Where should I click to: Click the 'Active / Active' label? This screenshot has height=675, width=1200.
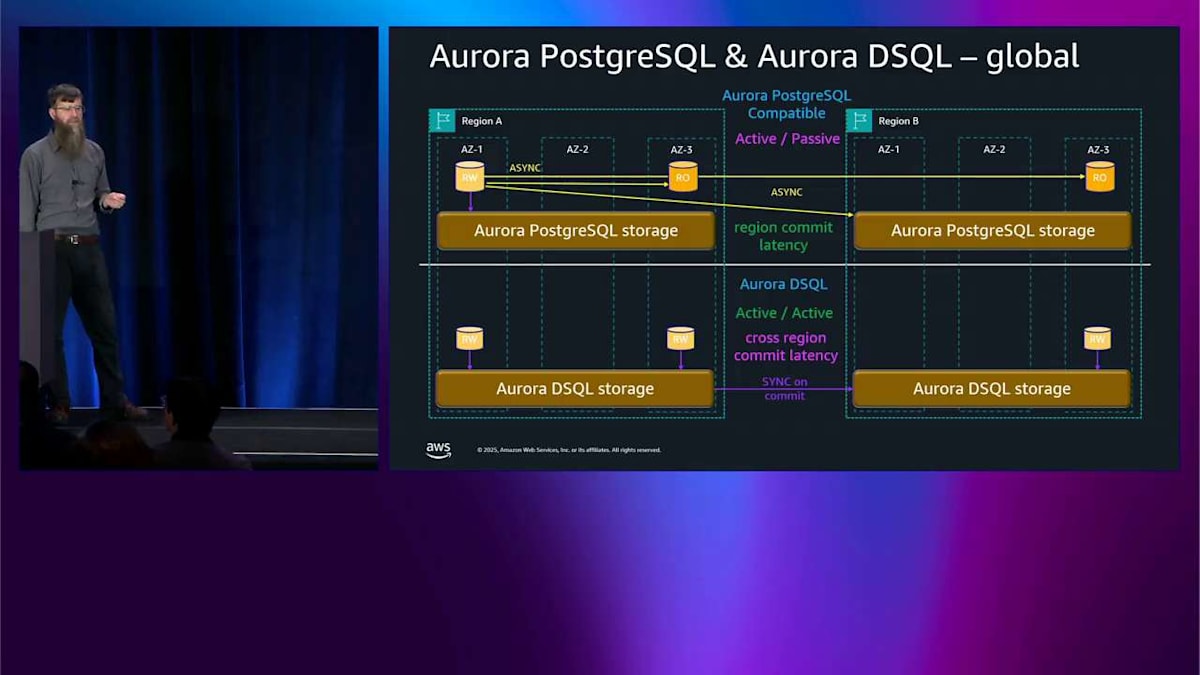pos(784,313)
